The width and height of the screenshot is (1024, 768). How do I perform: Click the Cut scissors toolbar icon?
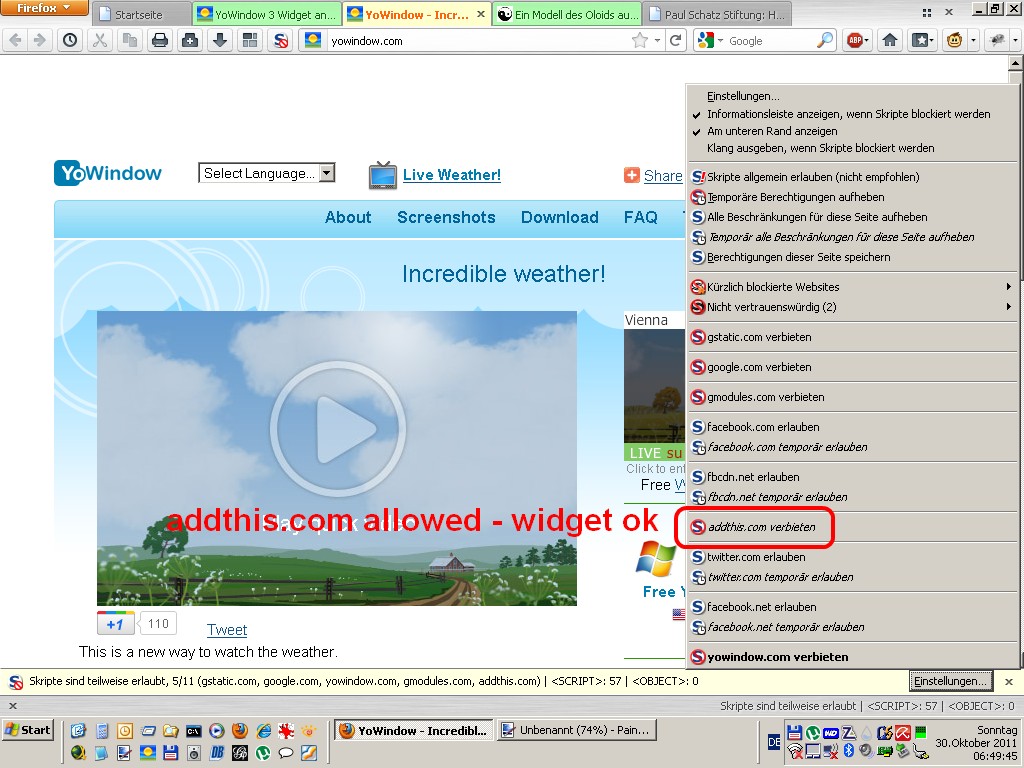point(100,40)
